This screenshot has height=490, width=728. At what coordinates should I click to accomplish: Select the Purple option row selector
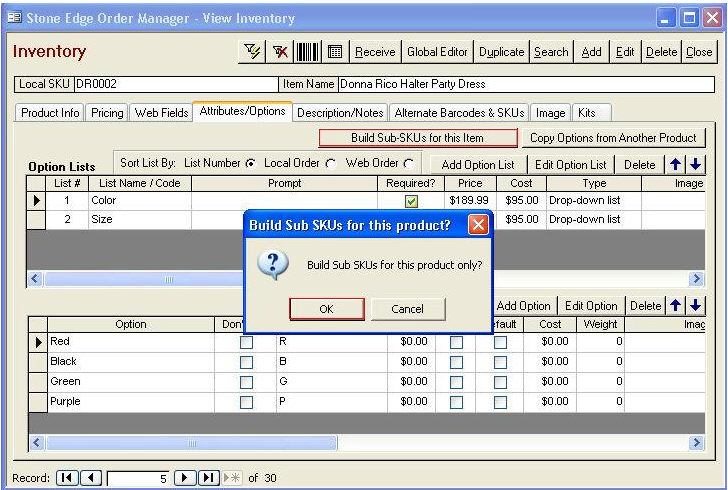click(38, 401)
